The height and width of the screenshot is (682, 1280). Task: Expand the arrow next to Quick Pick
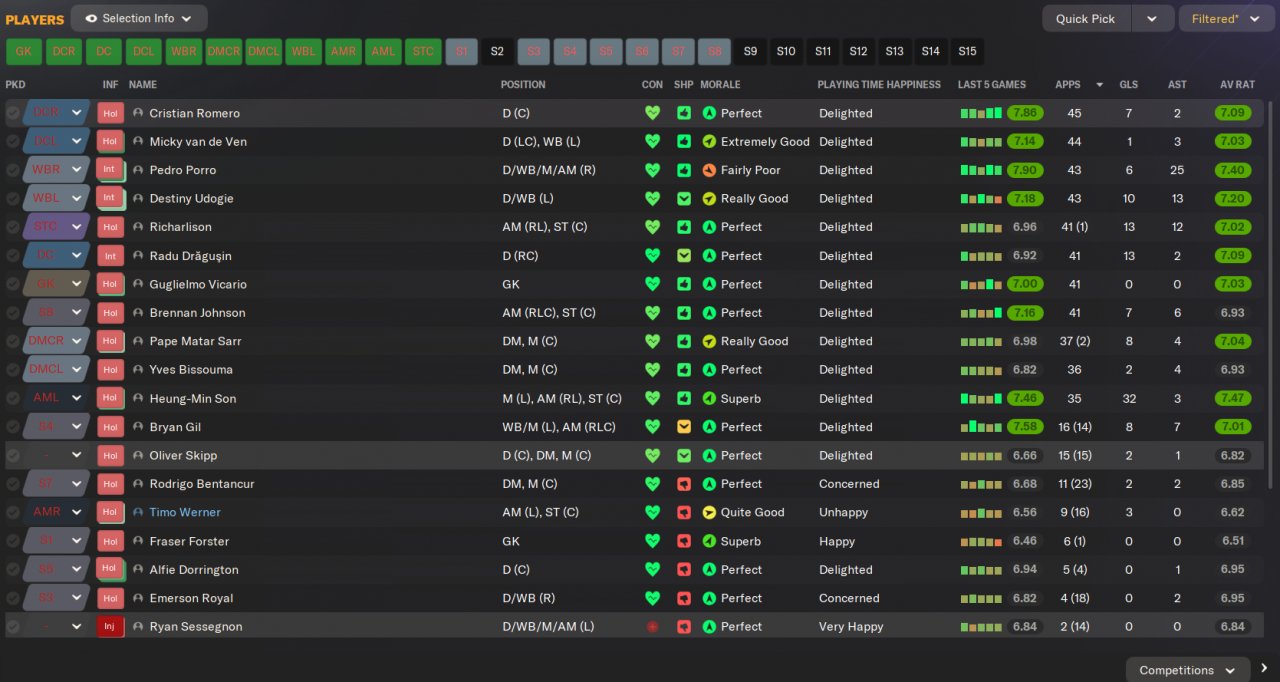pyautogui.click(x=1152, y=18)
